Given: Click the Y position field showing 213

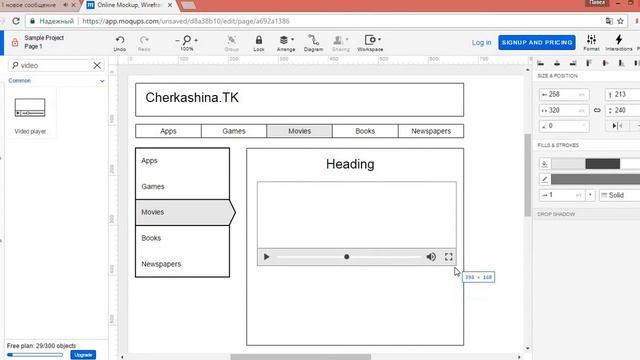Looking at the screenshot, I should 622,94.
